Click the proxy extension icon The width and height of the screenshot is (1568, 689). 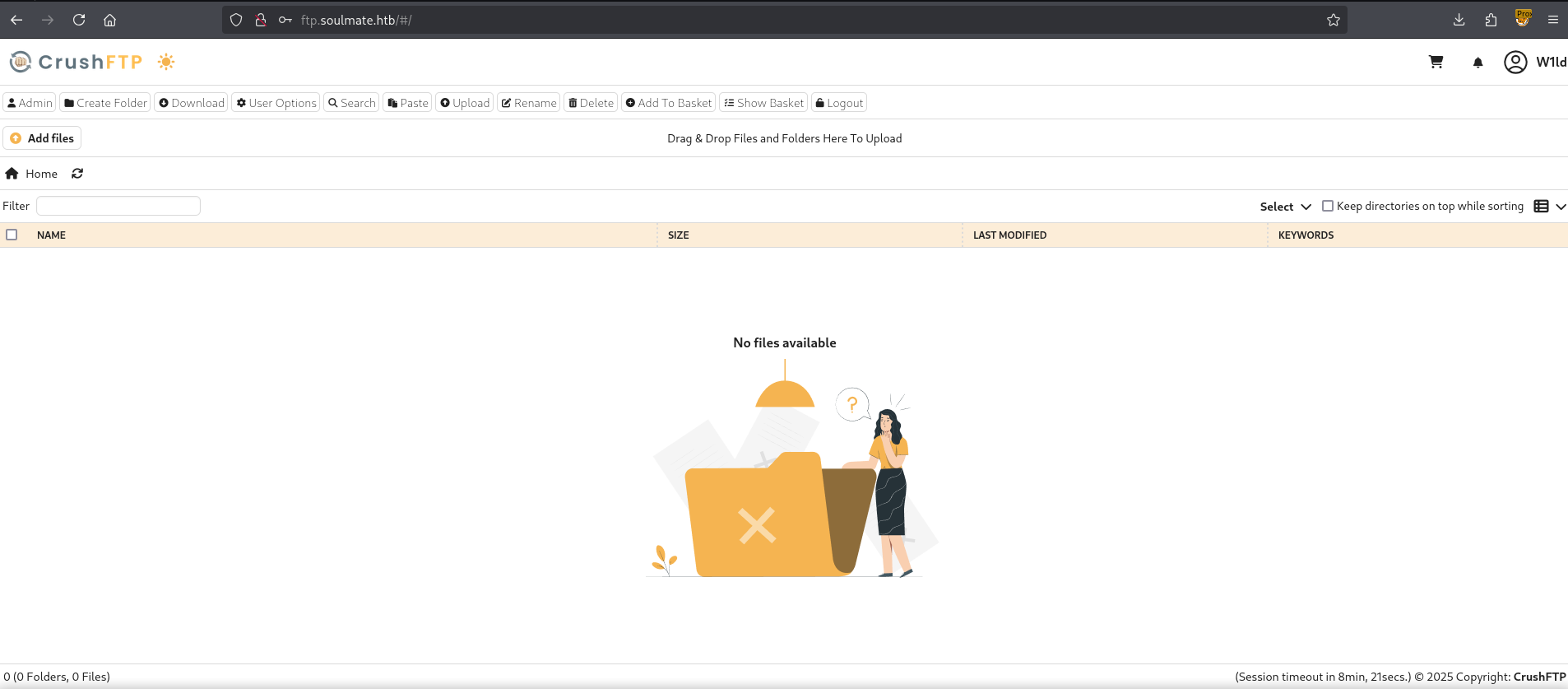pyautogui.click(x=1523, y=19)
